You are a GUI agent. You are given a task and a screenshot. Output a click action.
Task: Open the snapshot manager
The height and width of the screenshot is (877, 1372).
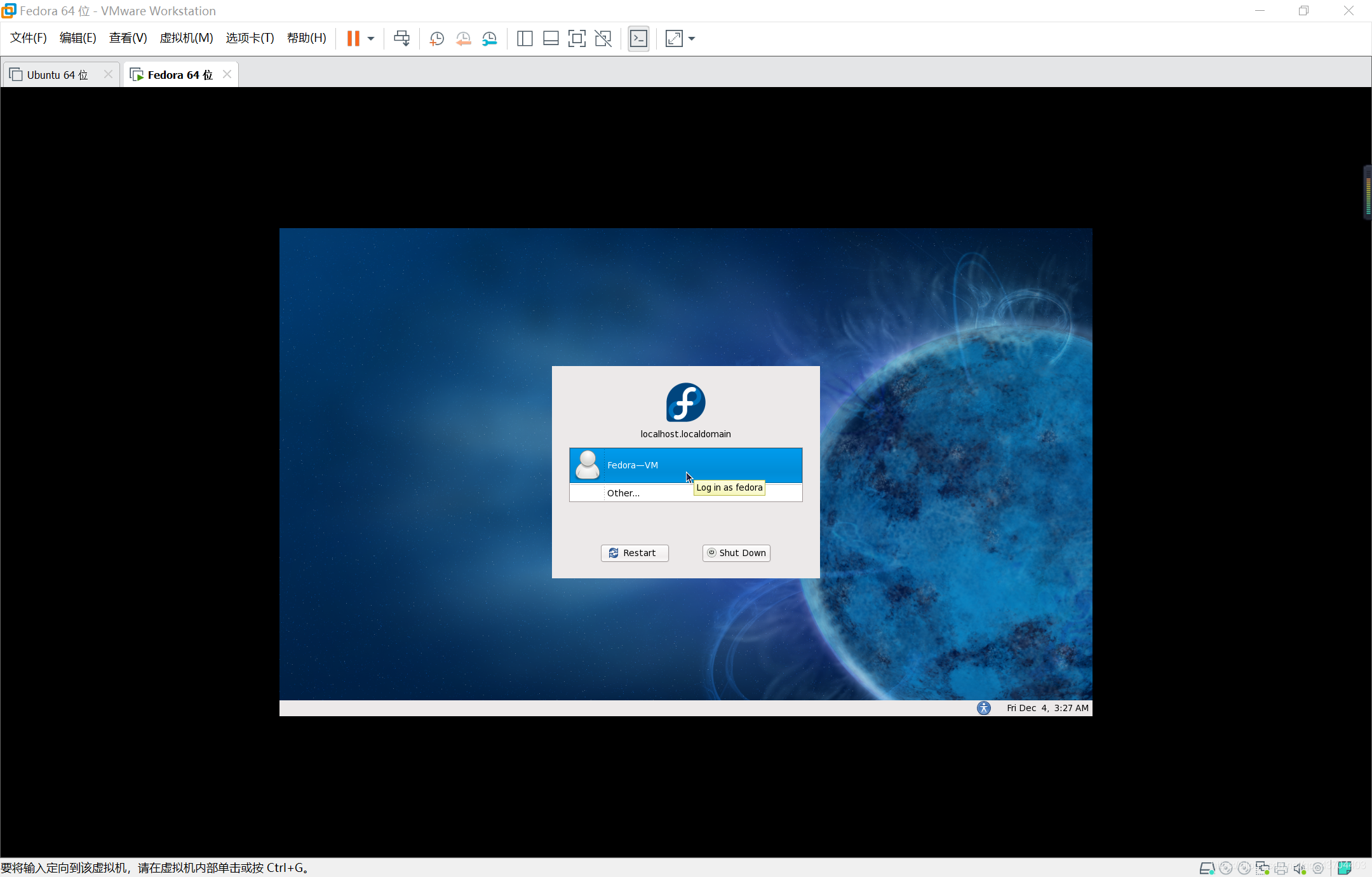coord(489,39)
